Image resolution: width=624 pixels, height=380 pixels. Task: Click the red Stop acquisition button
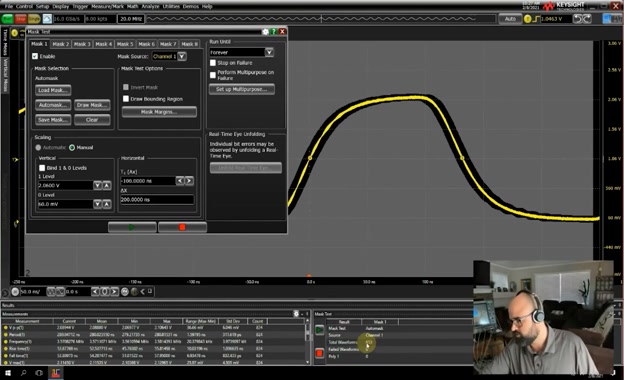21,19
